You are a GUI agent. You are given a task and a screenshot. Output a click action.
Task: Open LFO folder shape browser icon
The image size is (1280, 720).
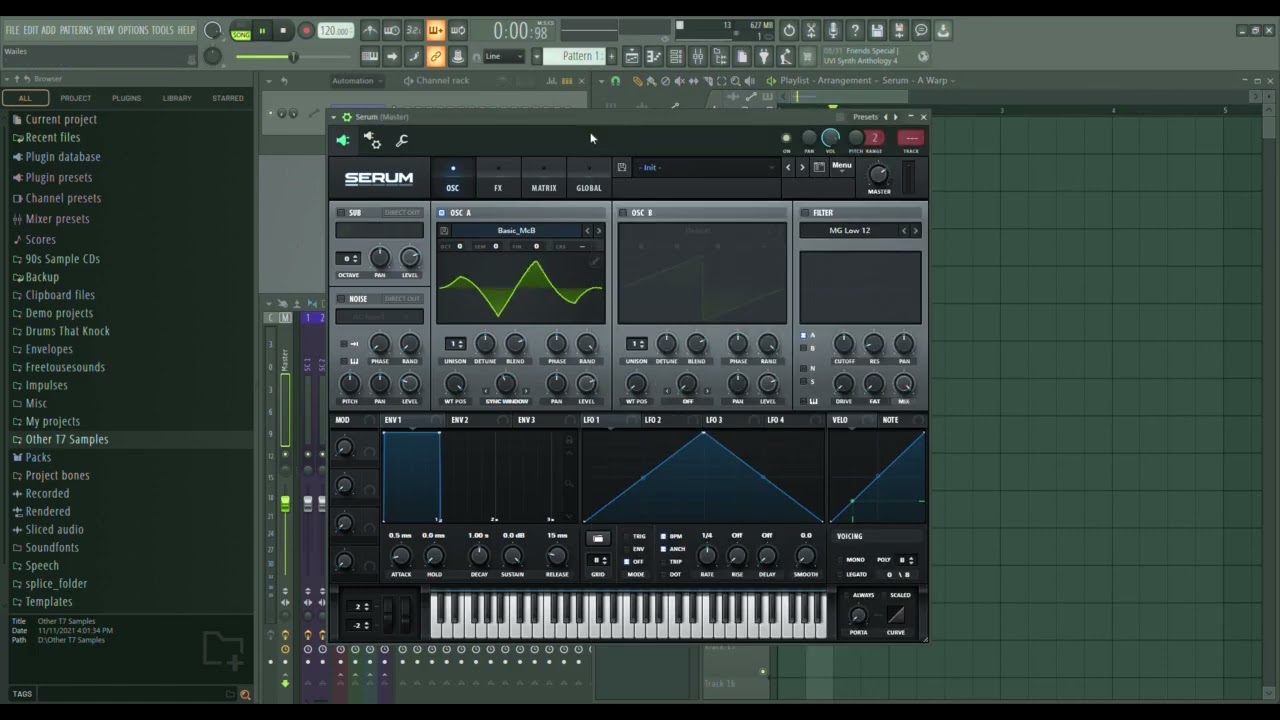[x=598, y=538]
